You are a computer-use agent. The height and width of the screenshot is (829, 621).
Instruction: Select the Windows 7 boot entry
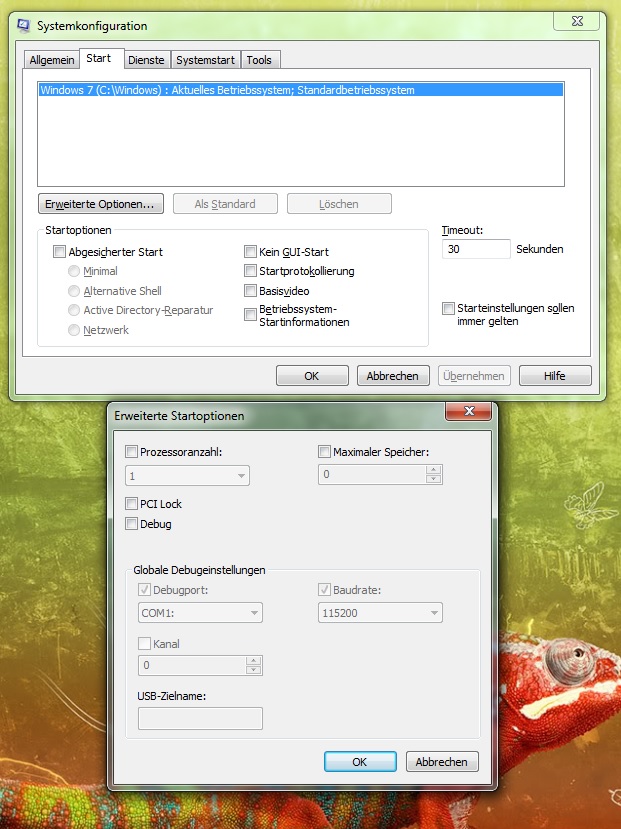coord(301,90)
